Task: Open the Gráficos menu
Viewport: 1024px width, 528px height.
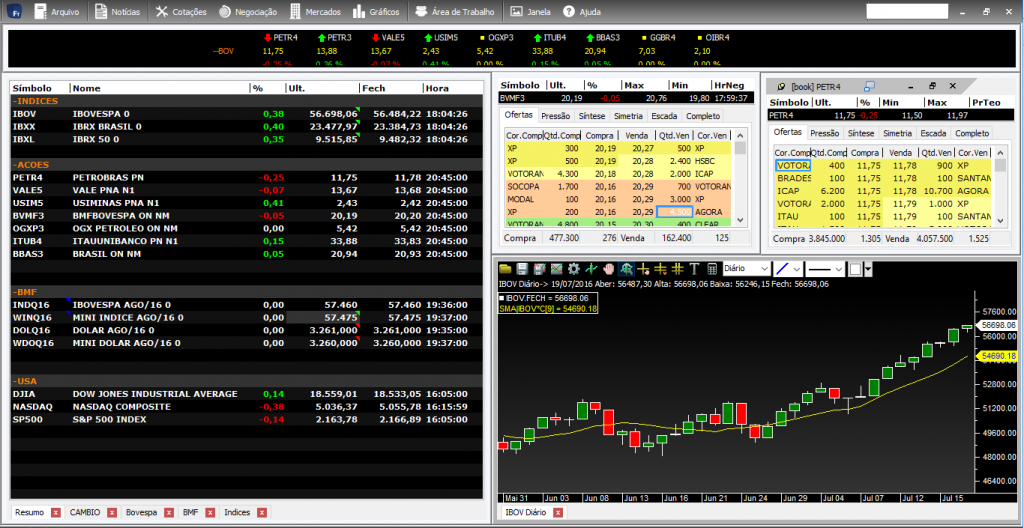Action: click(x=376, y=11)
